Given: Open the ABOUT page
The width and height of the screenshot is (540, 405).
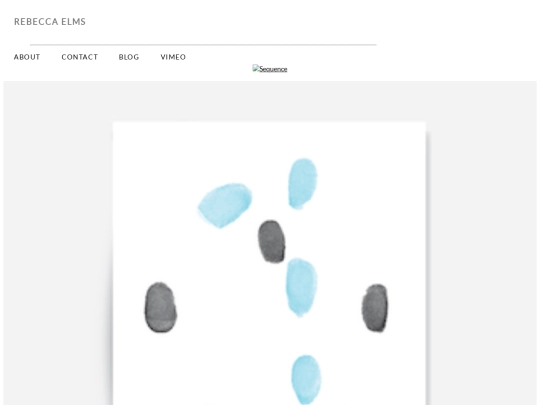Looking at the screenshot, I should click(27, 57).
